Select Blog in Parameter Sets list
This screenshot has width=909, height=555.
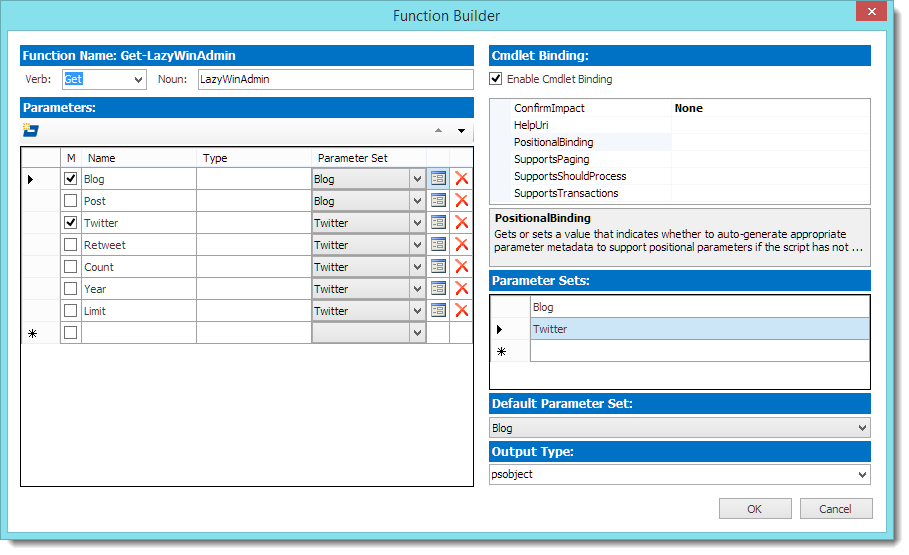700,307
